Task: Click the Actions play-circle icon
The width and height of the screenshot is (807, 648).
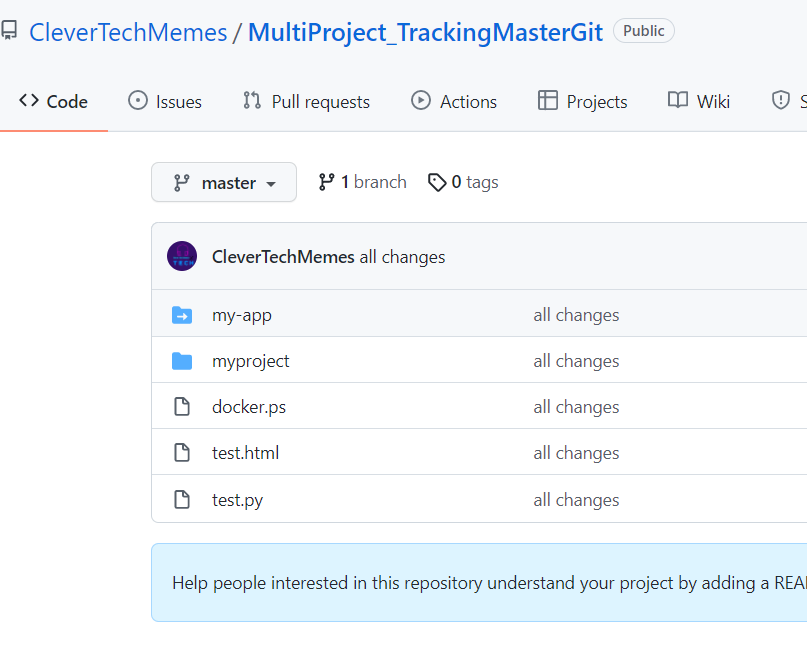Action: tap(420, 100)
